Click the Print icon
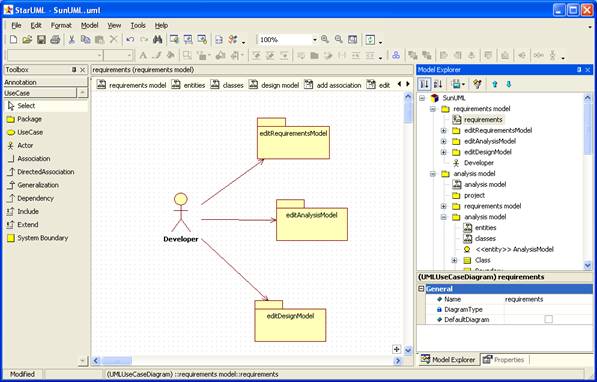 55,39
